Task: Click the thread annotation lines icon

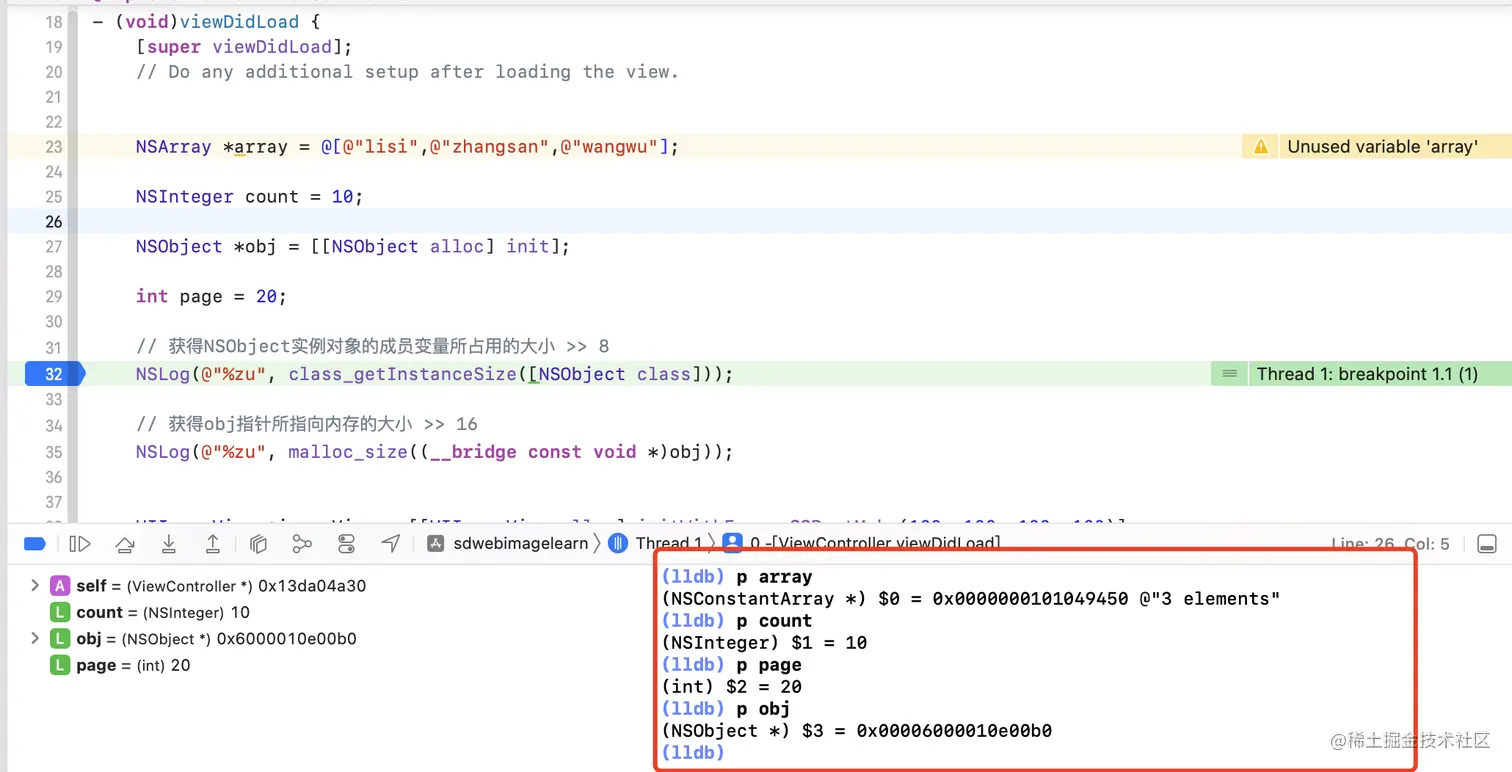Action: (1230, 374)
